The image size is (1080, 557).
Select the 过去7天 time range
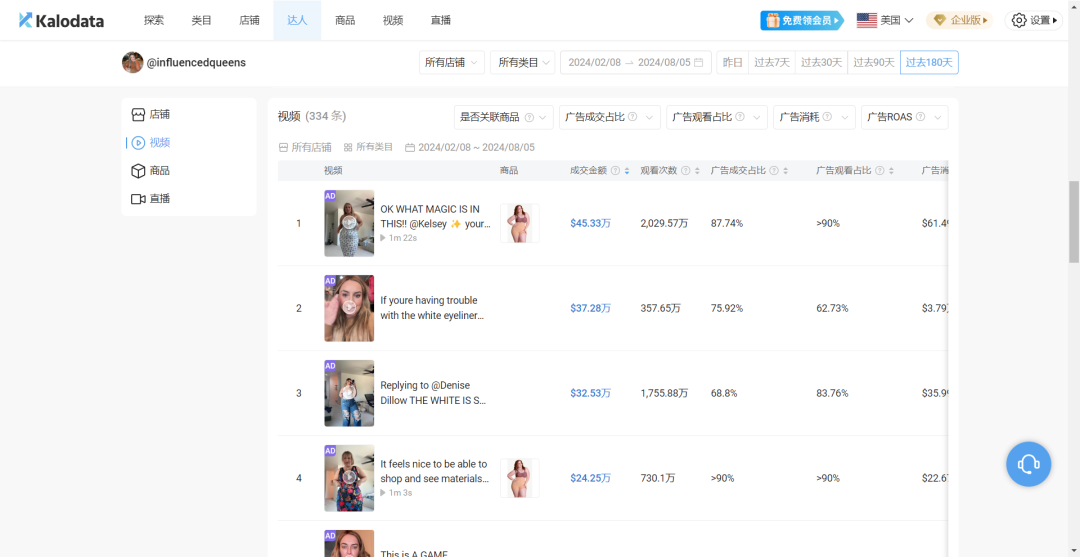(772, 63)
